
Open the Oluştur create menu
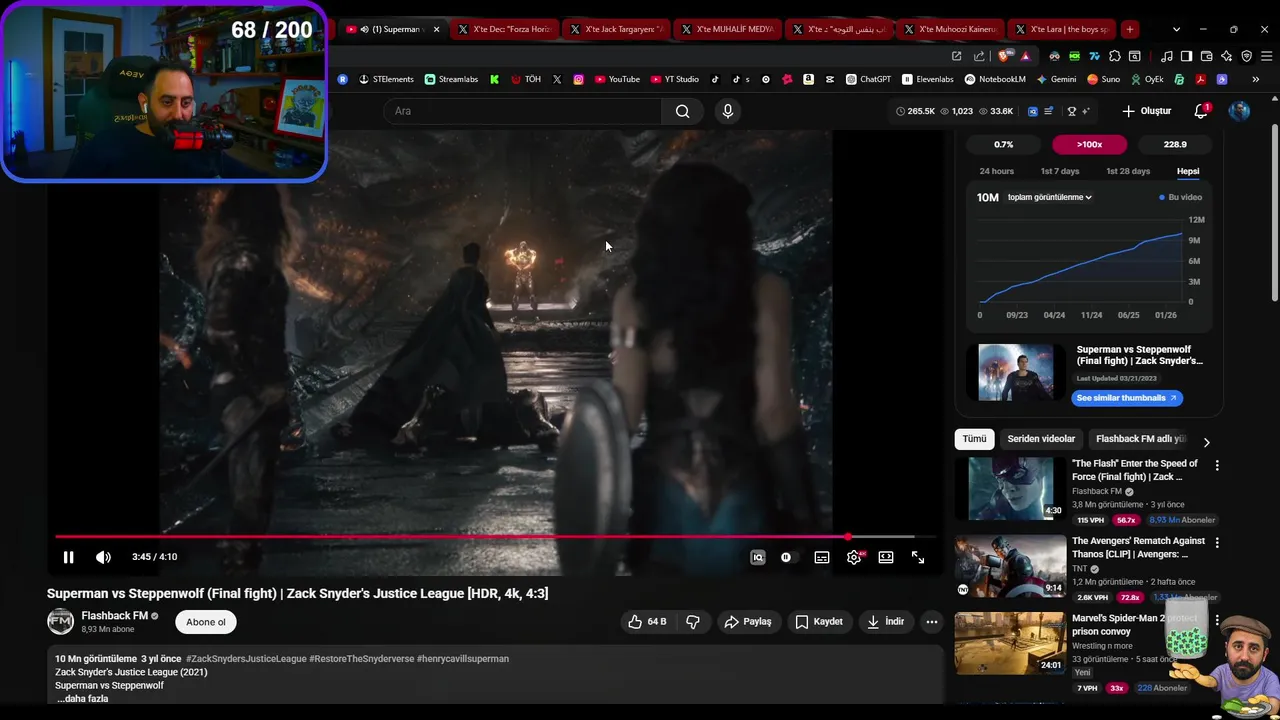click(x=1146, y=111)
